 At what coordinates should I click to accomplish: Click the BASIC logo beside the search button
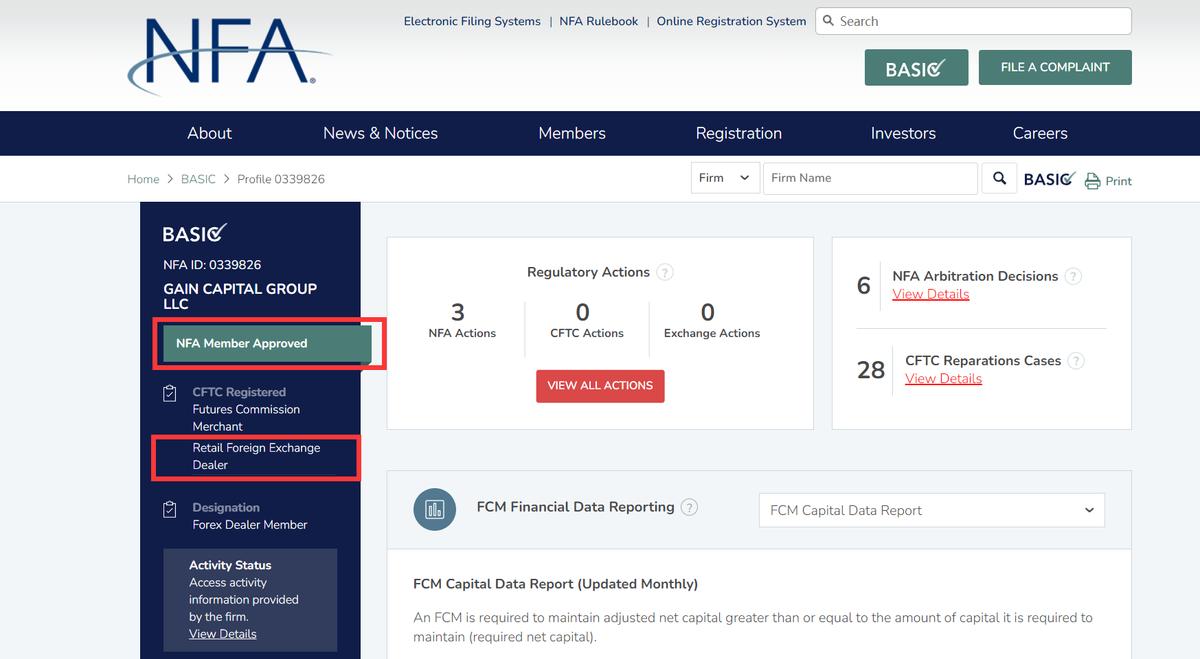1049,179
